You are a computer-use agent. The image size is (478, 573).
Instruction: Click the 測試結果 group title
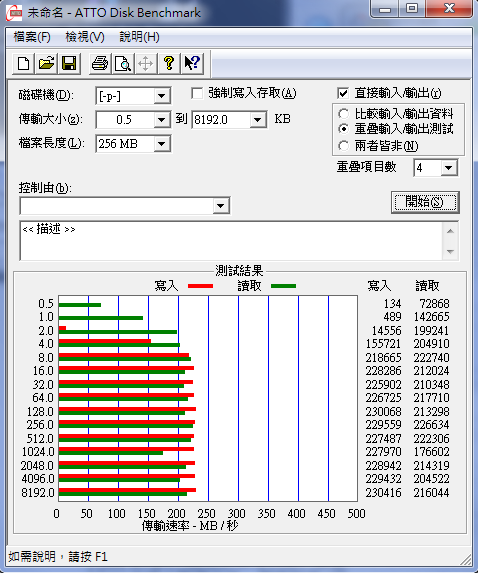tap(239, 271)
